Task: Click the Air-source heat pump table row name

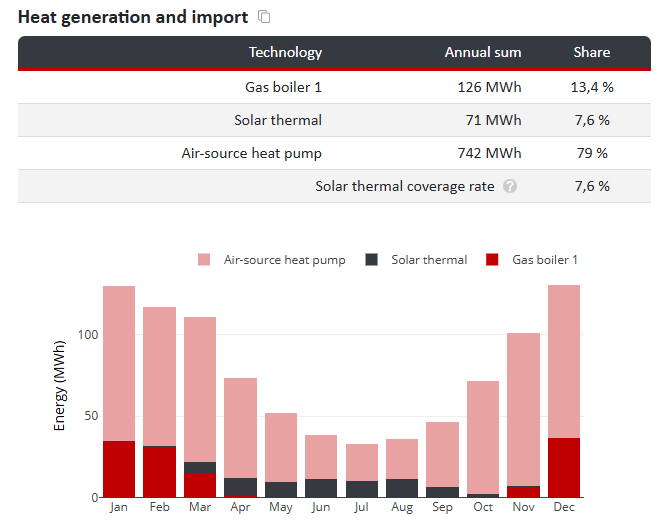Action: 251,154
